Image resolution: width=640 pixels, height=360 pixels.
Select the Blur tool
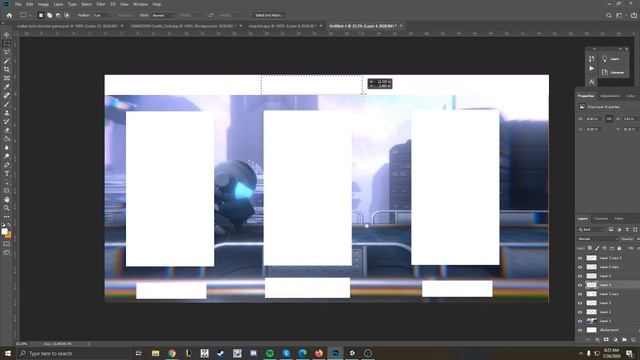click(7, 147)
